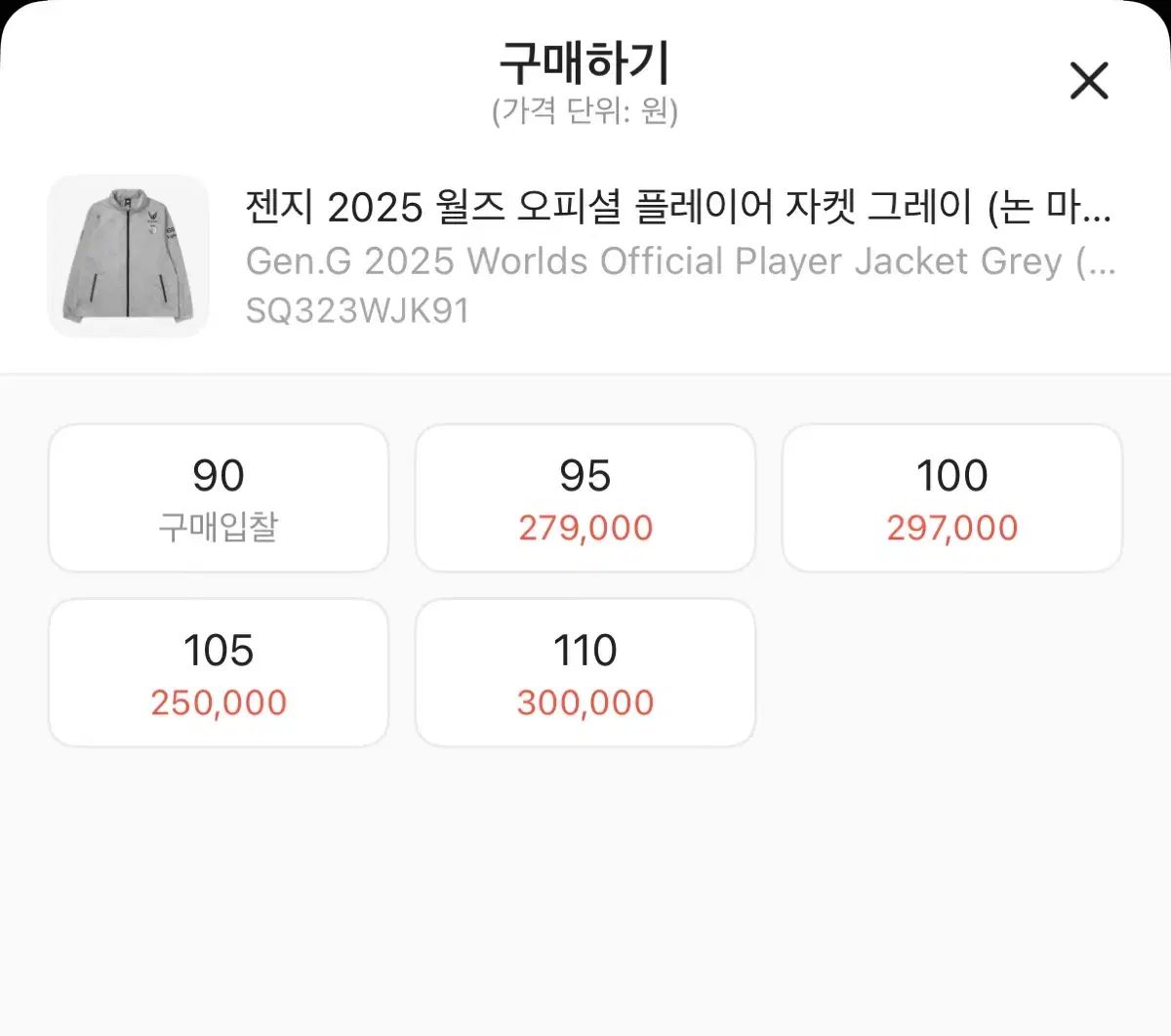Click the 297,000 price text
This screenshot has height=1036, width=1171.
click(x=952, y=528)
